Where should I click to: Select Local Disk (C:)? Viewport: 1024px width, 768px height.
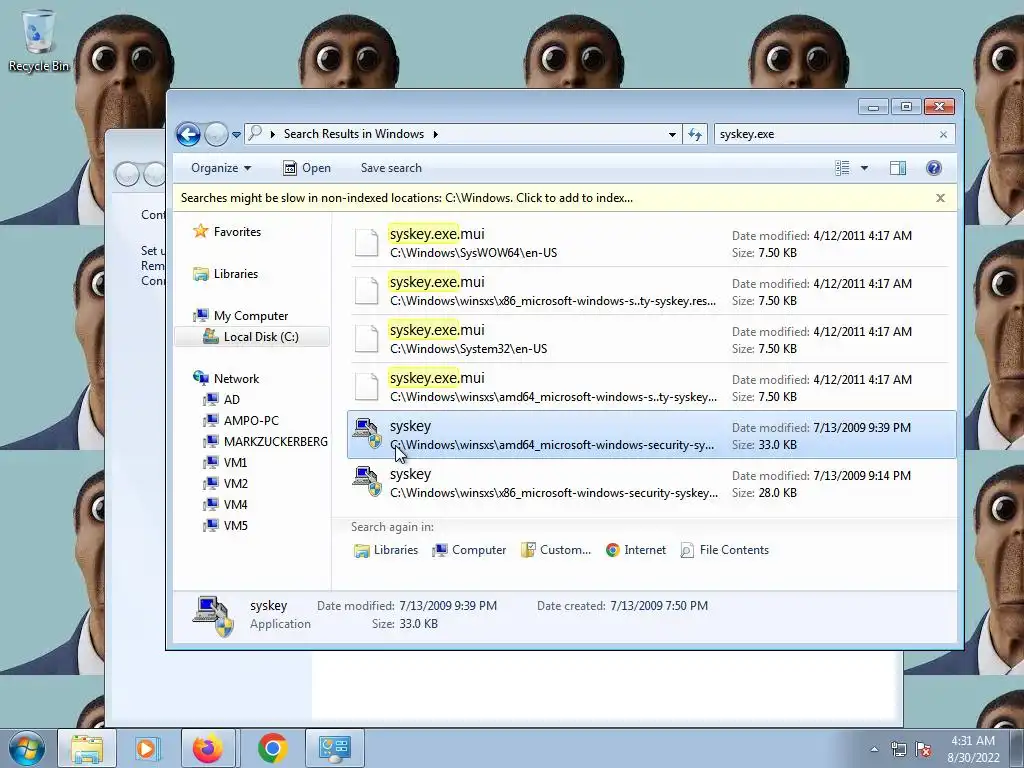click(x=252, y=337)
